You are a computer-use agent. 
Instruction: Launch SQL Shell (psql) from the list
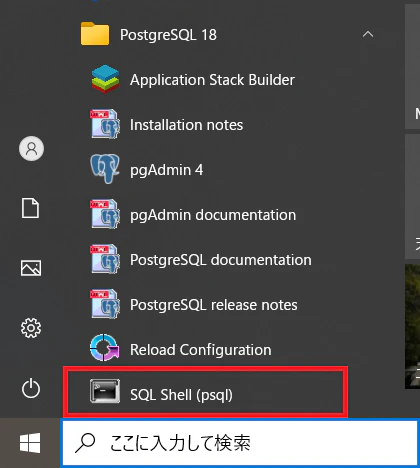(206, 391)
